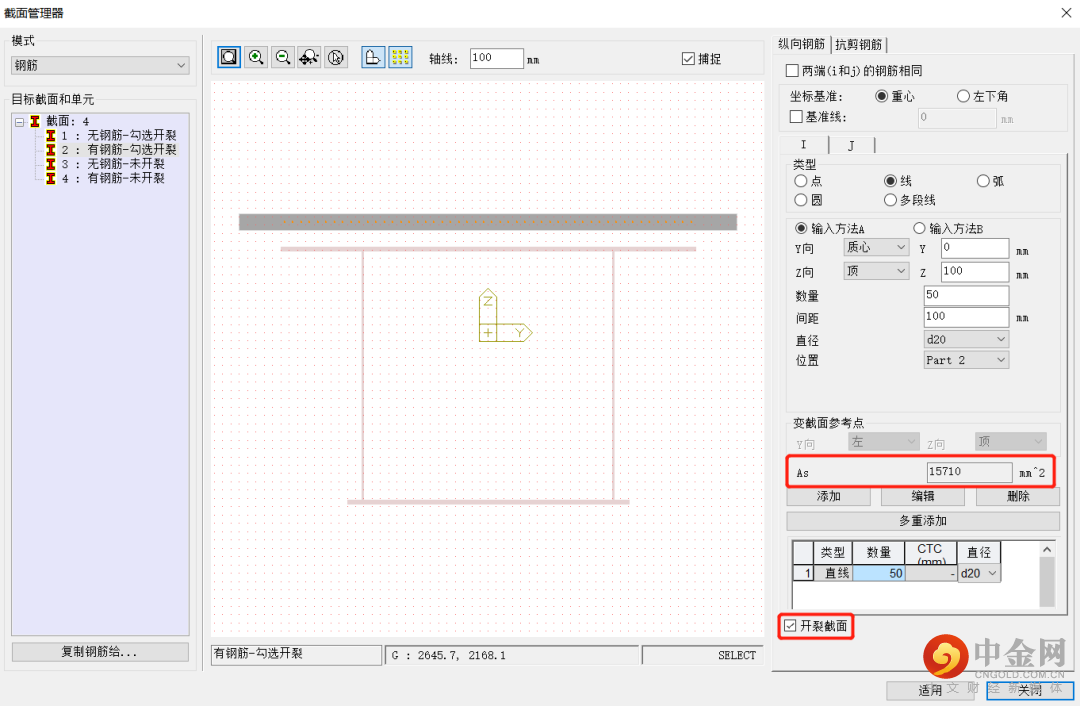Click the Y coordinate input field
This screenshot has width=1080, height=706.
tap(975, 248)
